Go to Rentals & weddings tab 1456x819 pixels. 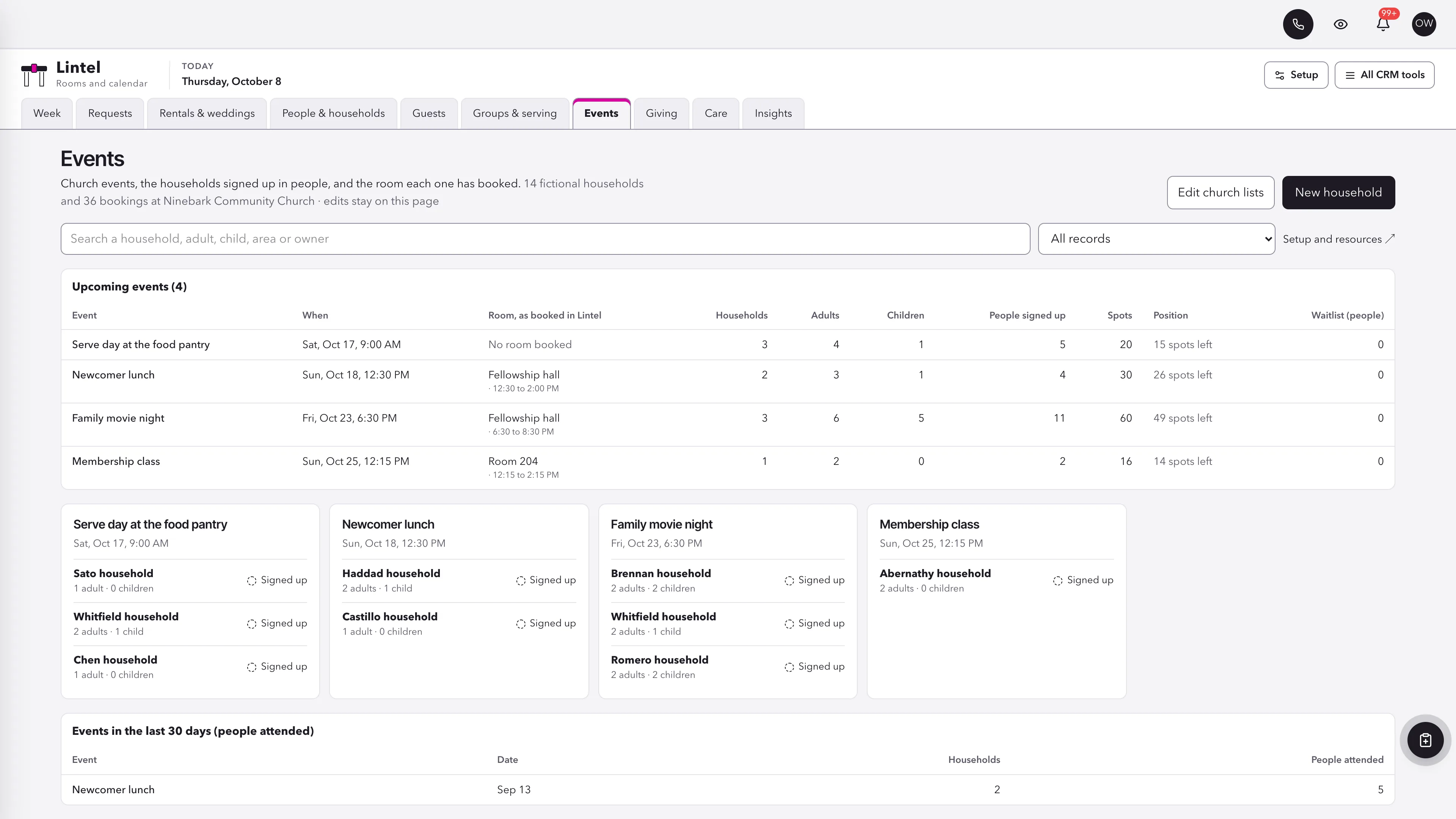[x=207, y=114]
